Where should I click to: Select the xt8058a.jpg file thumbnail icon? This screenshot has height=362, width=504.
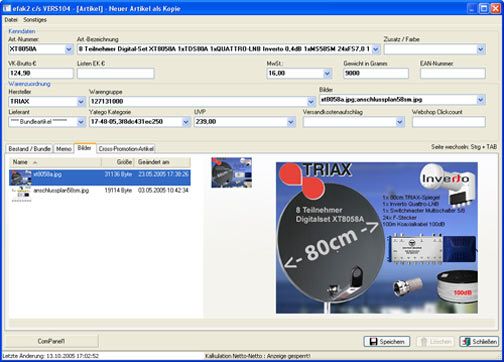[21, 177]
